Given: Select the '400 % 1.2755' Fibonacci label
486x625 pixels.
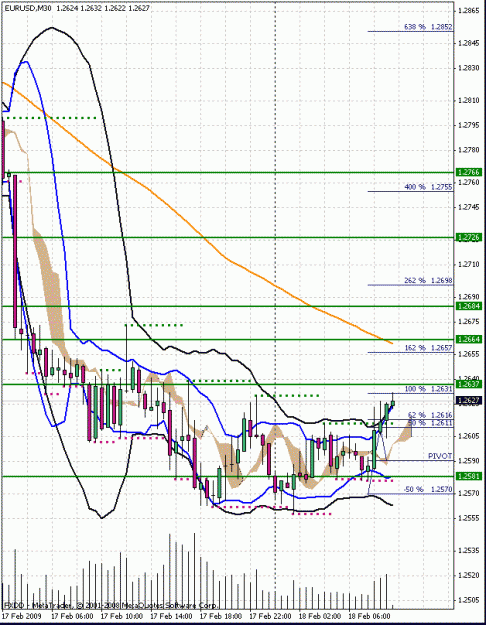Looking at the screenshot, I should tap(428, 187).
